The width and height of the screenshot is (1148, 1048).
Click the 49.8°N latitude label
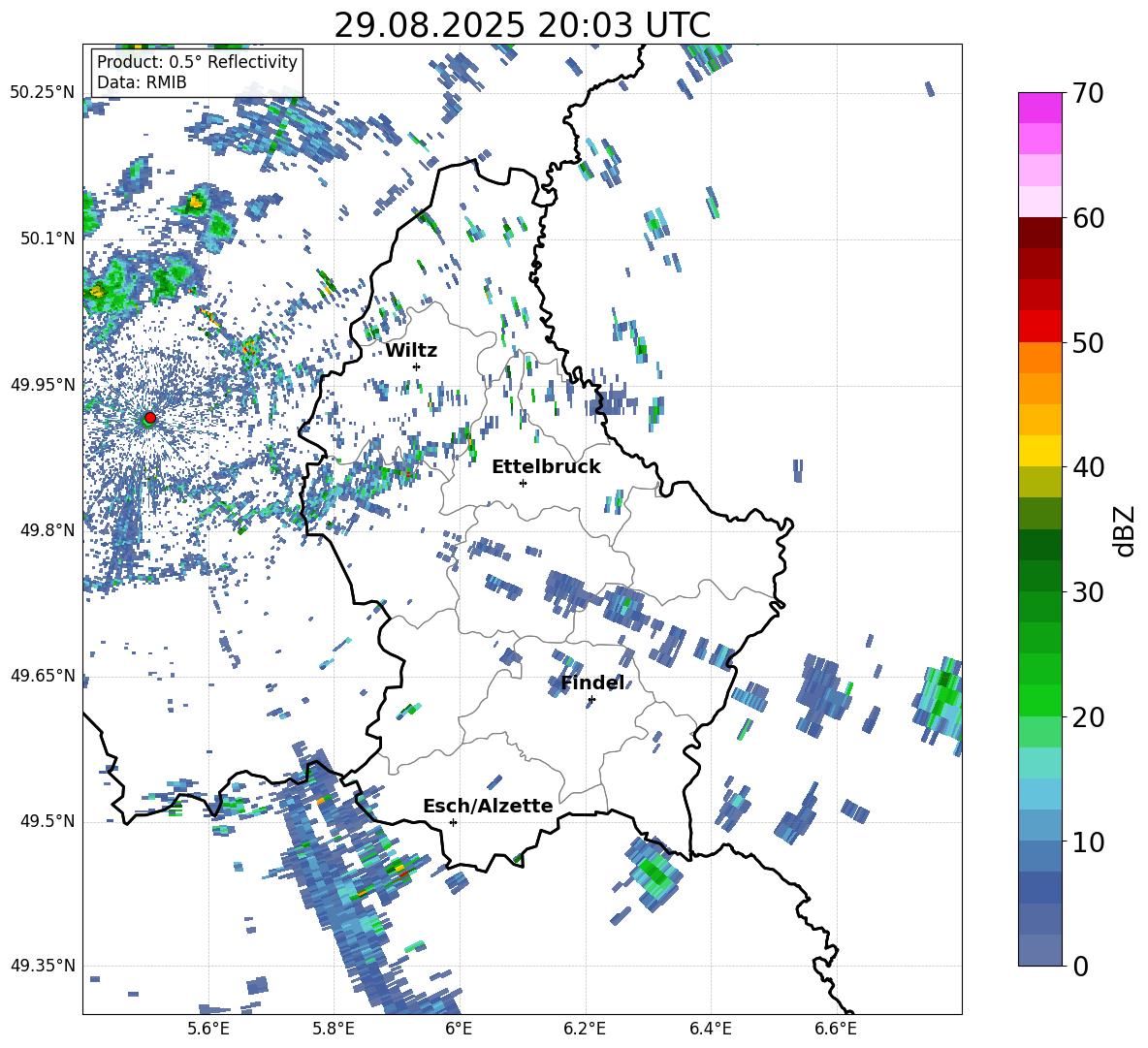pyautogui.click(x=48, y=530)
